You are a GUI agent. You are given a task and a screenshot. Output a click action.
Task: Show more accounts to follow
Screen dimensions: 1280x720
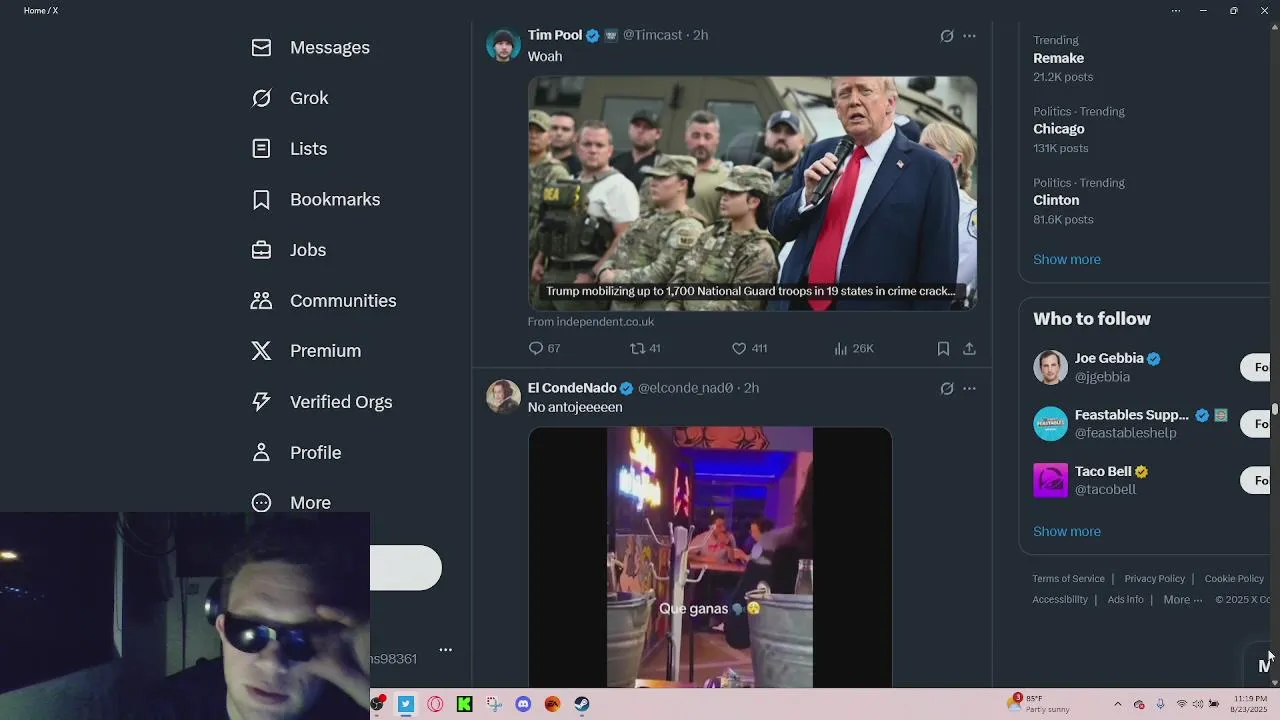[x=1067, y=531]
